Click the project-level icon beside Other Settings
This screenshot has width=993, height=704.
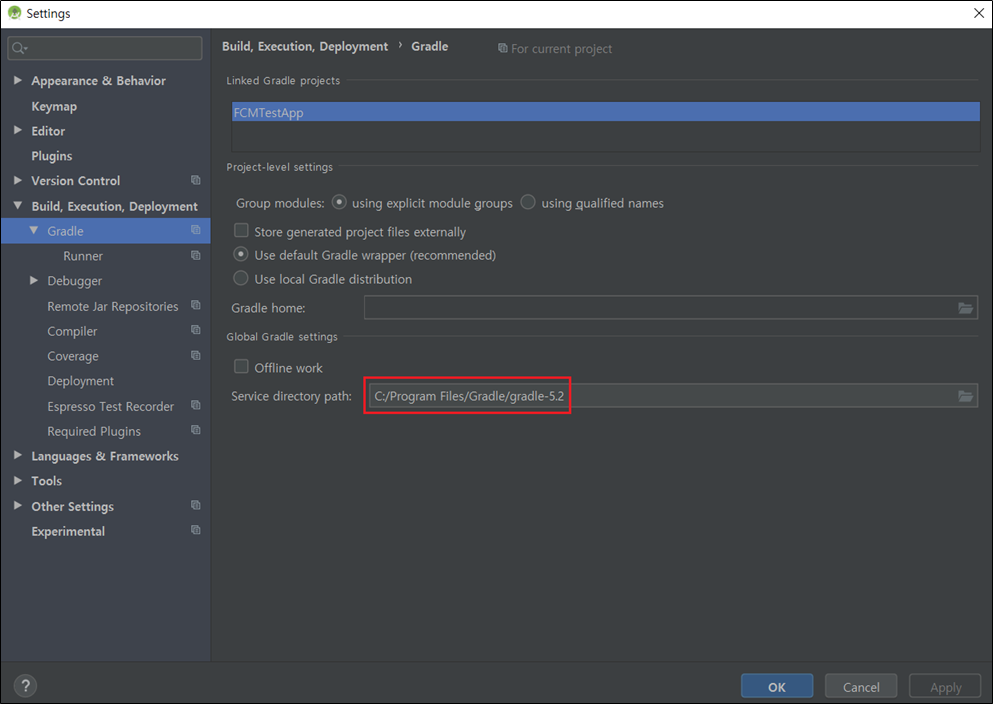tap(196, 505)
